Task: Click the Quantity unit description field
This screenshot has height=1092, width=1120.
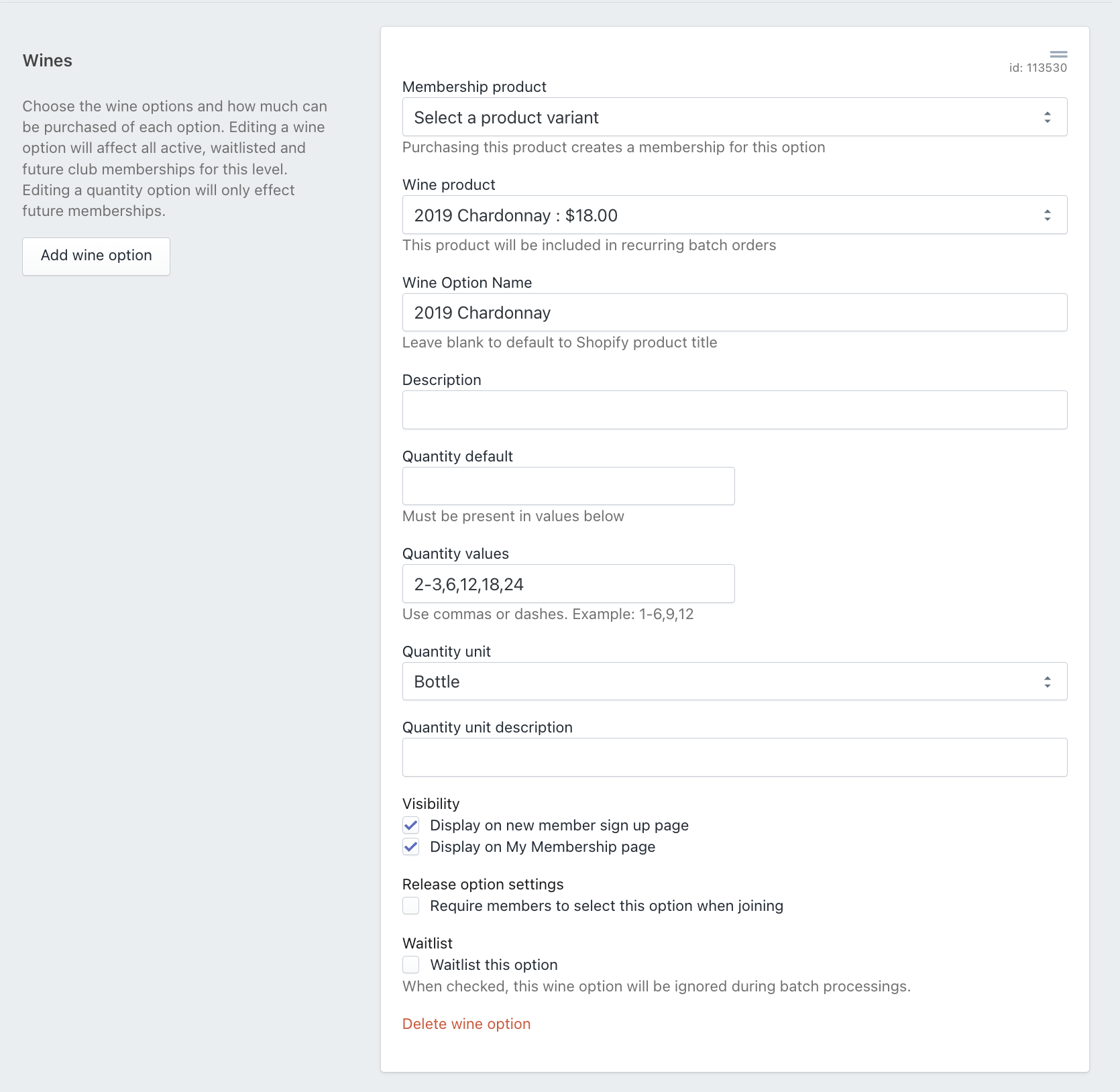Action: 734,757
